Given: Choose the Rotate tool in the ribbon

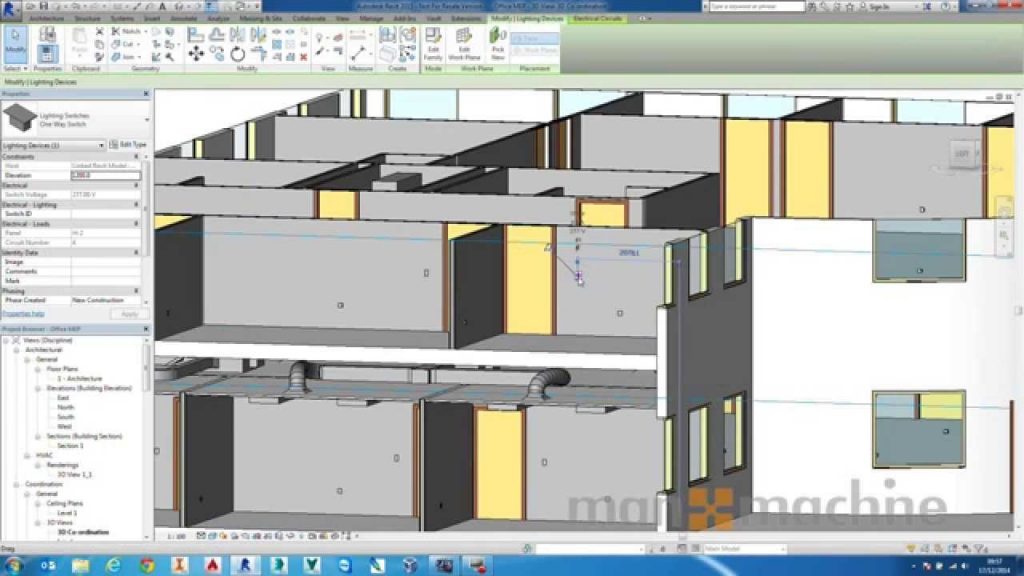Looking at the screenshot, I should 237,54.
